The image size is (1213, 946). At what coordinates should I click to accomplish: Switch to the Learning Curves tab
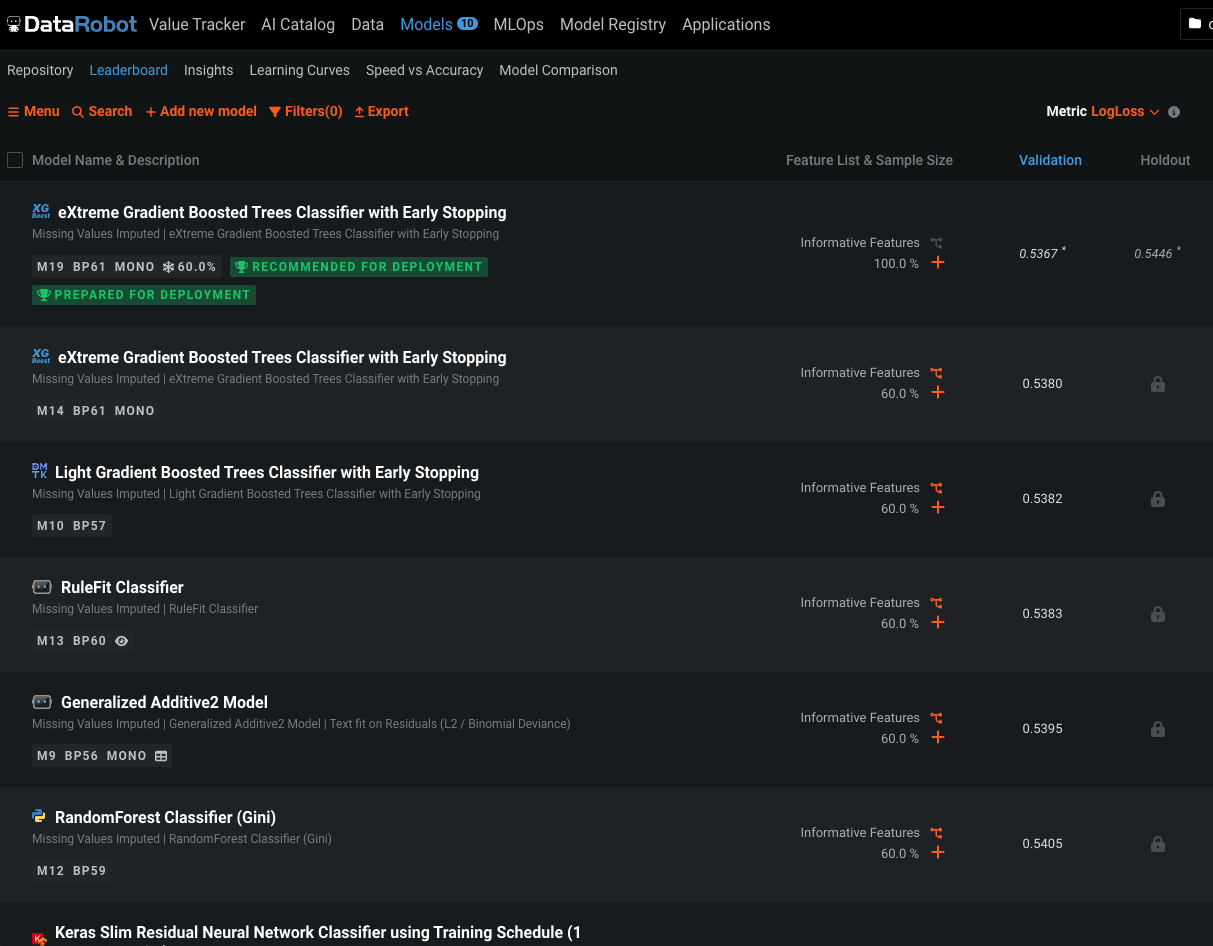pyautogui.click(x=299, y=70)
